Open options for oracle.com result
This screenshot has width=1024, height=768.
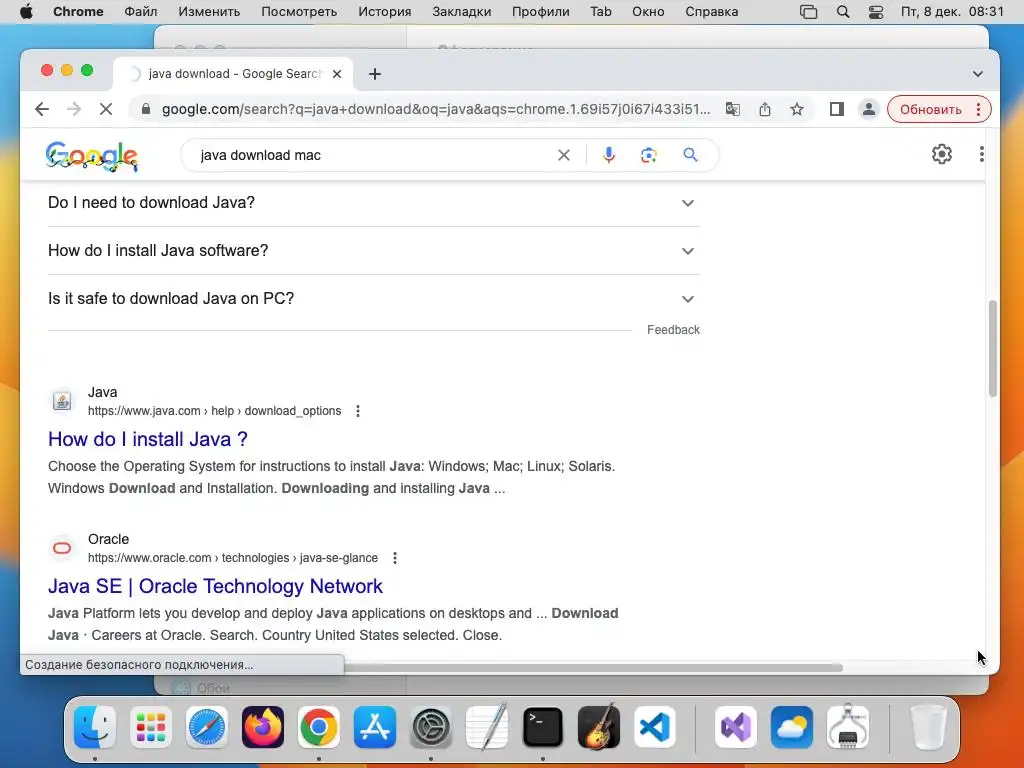[x=394, y=558]
